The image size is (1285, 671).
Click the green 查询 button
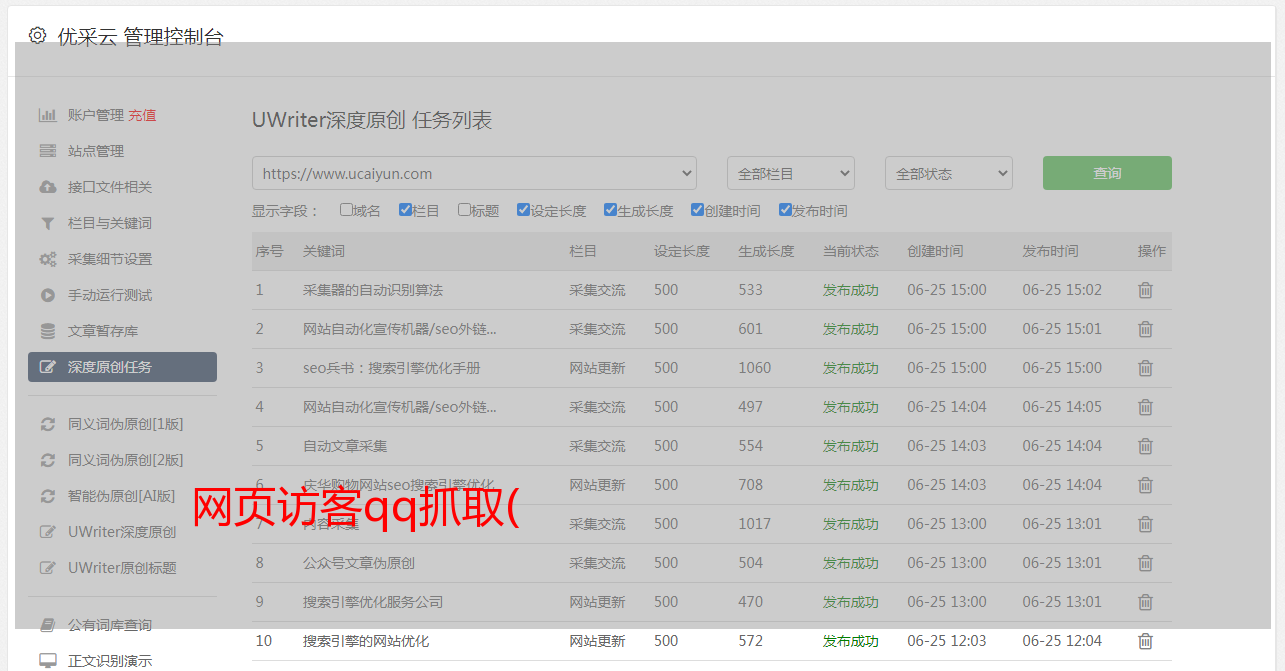click(x=1107, y=173)
